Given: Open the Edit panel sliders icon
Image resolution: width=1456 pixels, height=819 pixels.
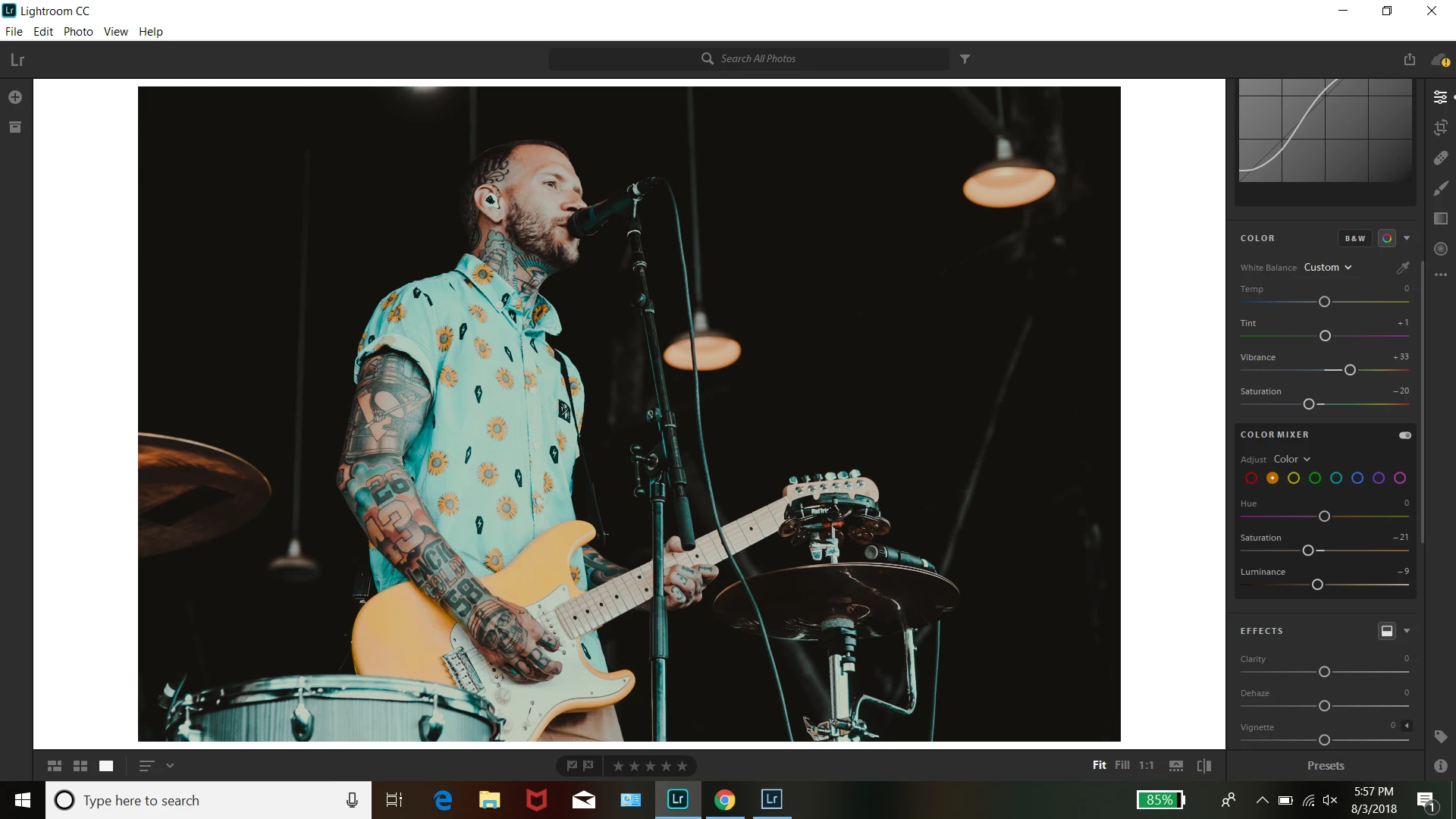Looking at the screenshot, I should click(1440, 97).
